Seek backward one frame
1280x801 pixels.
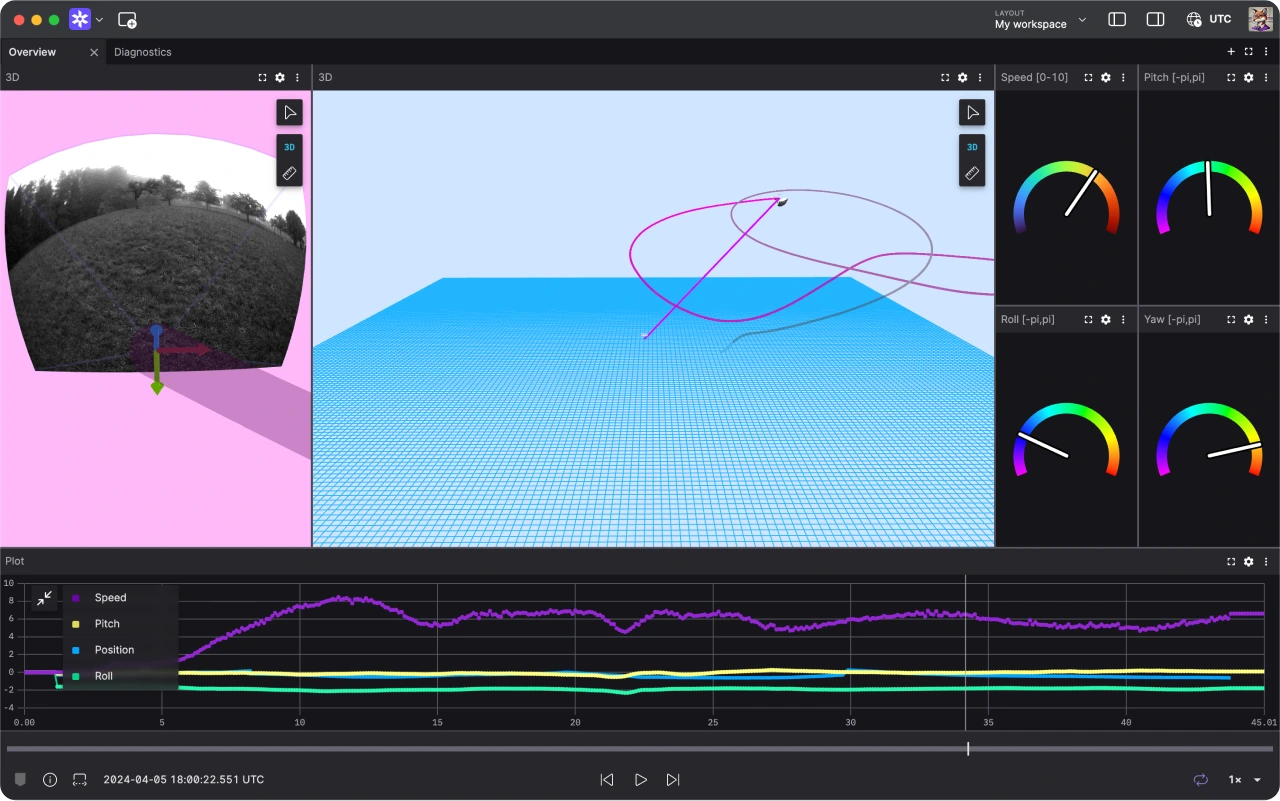607,779
